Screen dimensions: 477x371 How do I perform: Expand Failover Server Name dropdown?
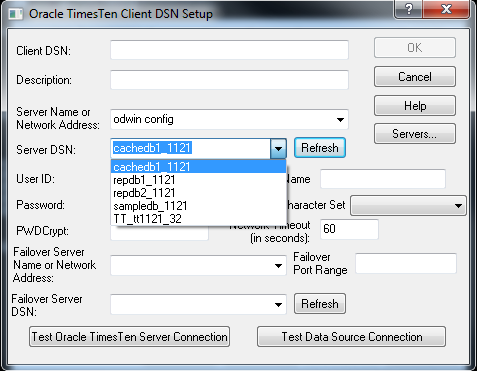pyautogui.click(x=278, y=266)
